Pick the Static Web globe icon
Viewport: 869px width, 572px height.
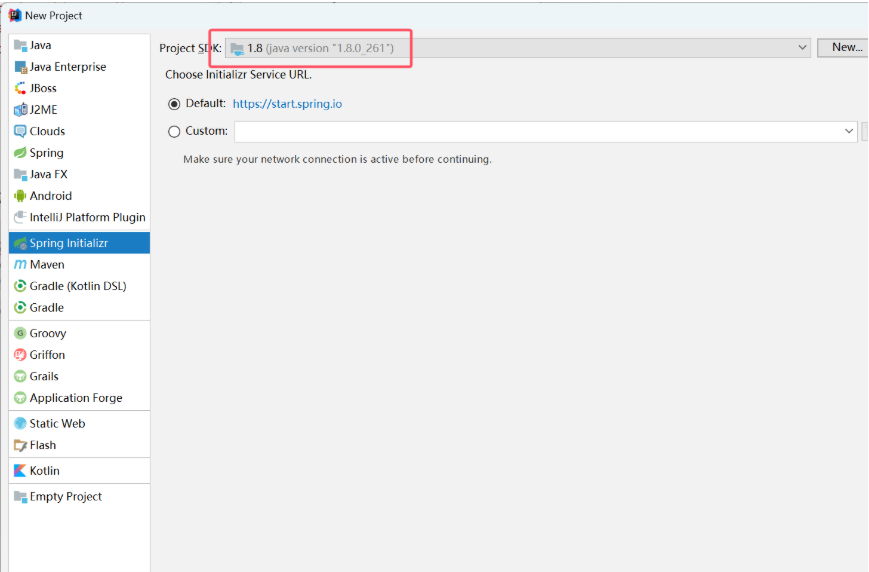(x=21, y=423)
